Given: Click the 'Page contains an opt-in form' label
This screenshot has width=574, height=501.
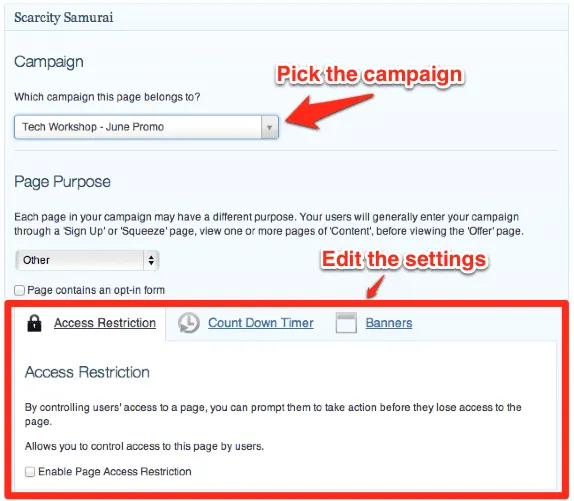Looking at the screenshot, I should pos(96,290).
